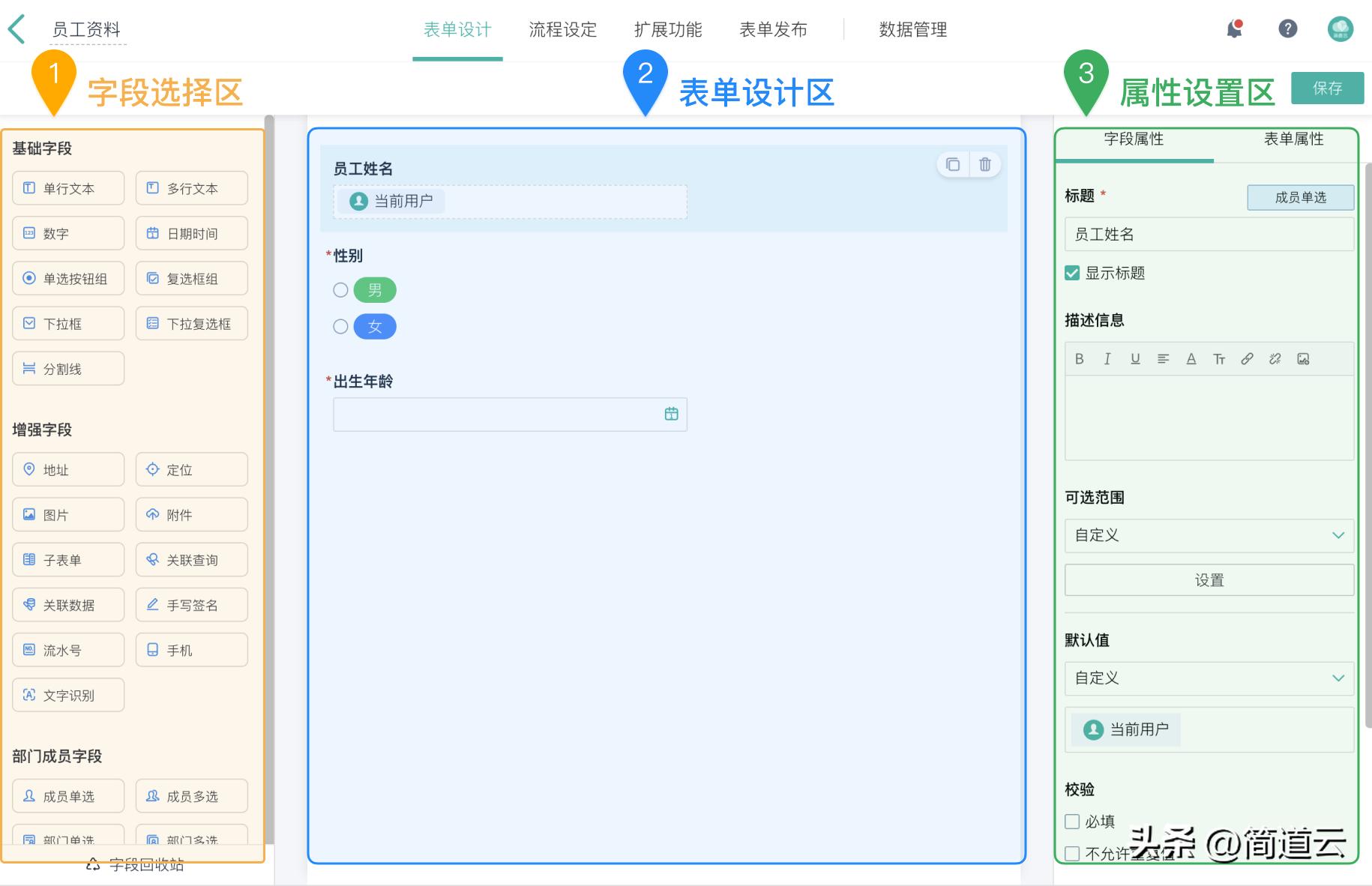Open the calendar picker on 出生年龄

pos(671,414)
